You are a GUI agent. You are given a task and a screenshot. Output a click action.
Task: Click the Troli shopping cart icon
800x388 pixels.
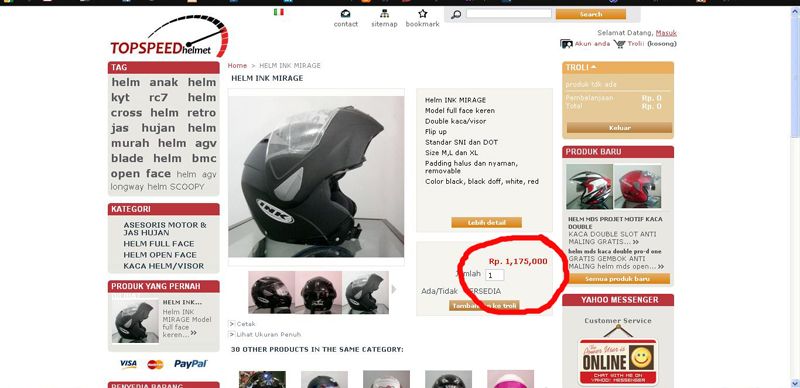[619, 44]
